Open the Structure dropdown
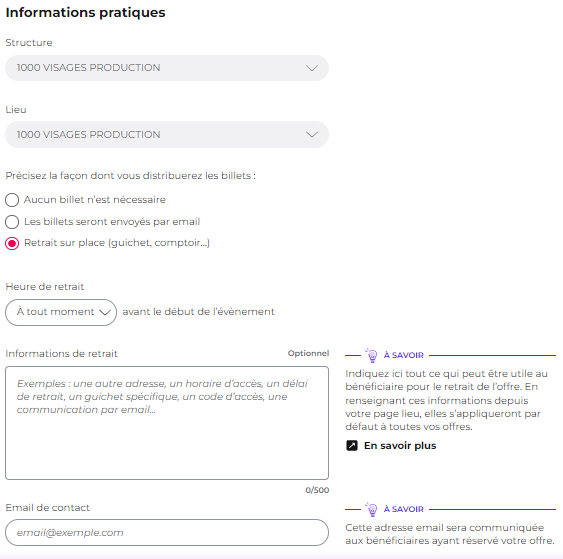This screenshot has width=563, height=559. (x=167, y=68)
